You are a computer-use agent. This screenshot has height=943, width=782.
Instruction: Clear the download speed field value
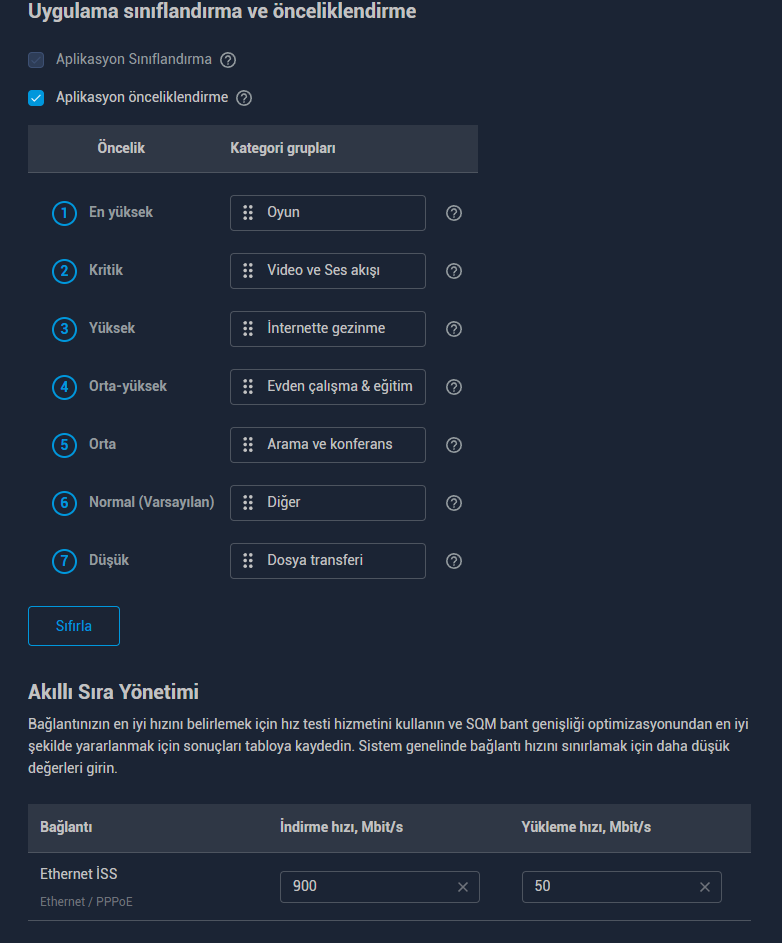[x=463, y=887]
